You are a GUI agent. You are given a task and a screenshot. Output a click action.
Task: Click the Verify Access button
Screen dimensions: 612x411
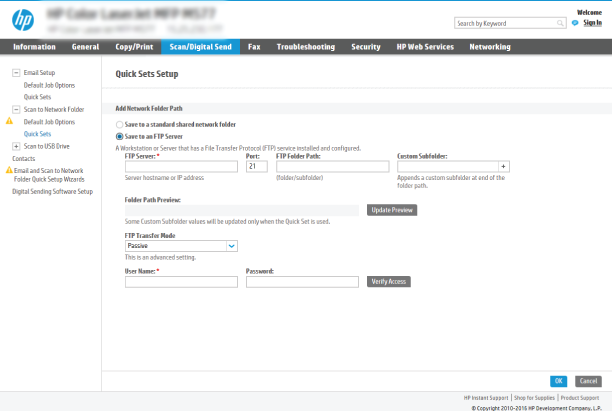tap(388, 282)
